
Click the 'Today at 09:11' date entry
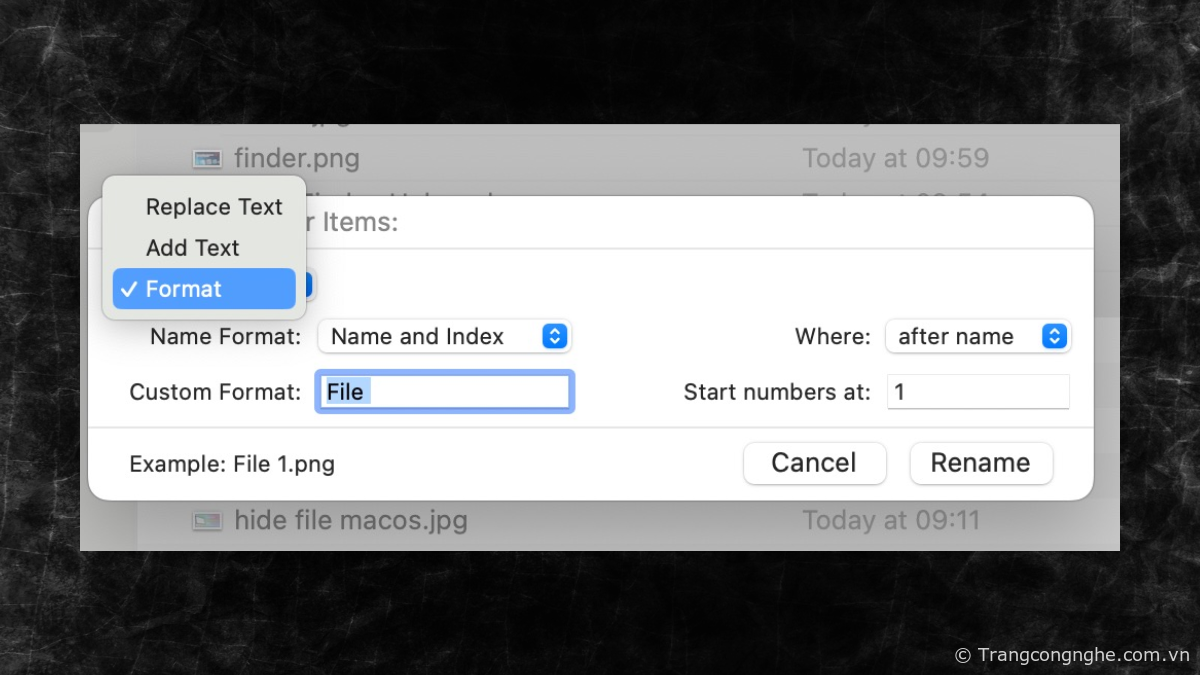(890, 520)
